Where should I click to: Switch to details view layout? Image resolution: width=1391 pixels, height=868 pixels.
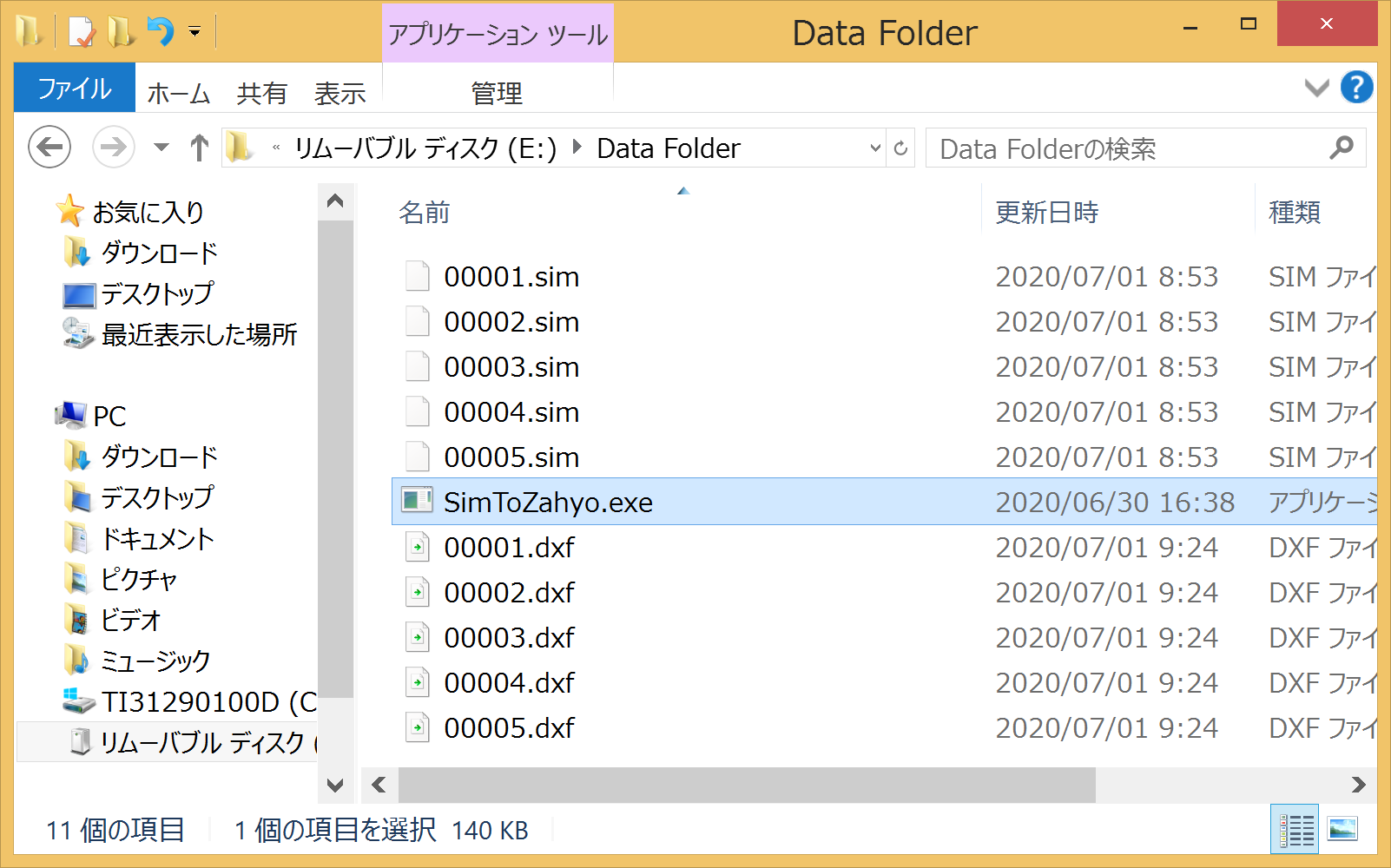tap(1295, 830)
